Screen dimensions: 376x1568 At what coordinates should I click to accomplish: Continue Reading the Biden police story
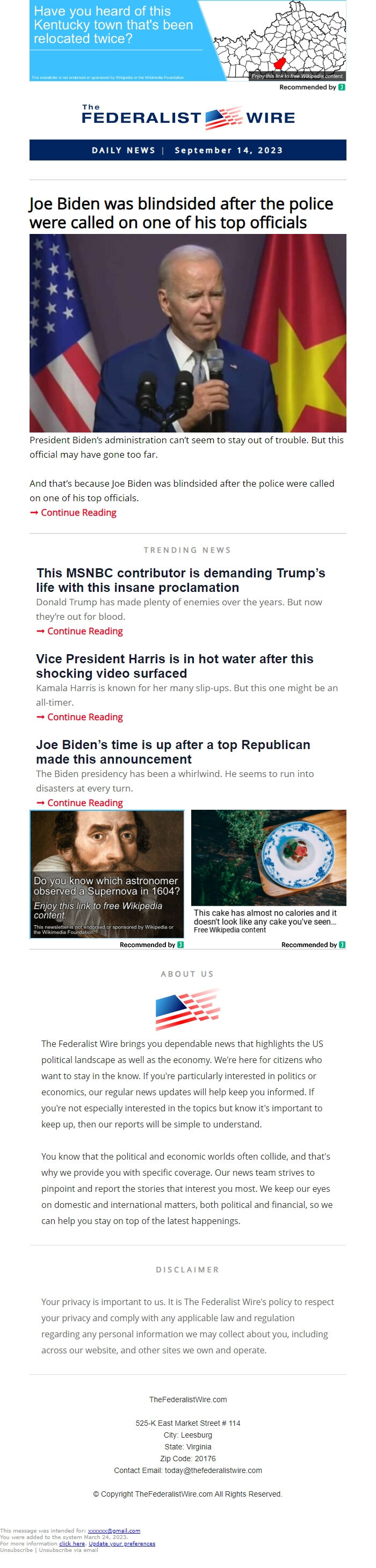[78, 512]
